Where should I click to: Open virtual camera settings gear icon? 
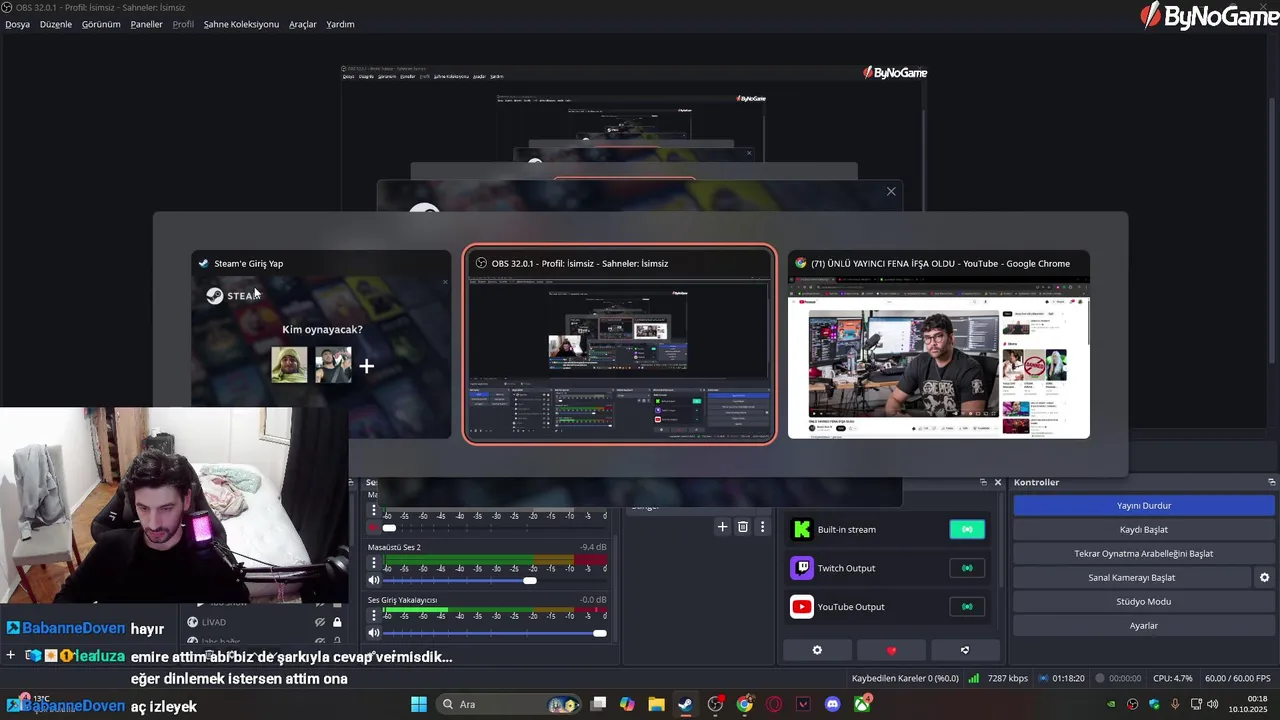[1264, 577]
